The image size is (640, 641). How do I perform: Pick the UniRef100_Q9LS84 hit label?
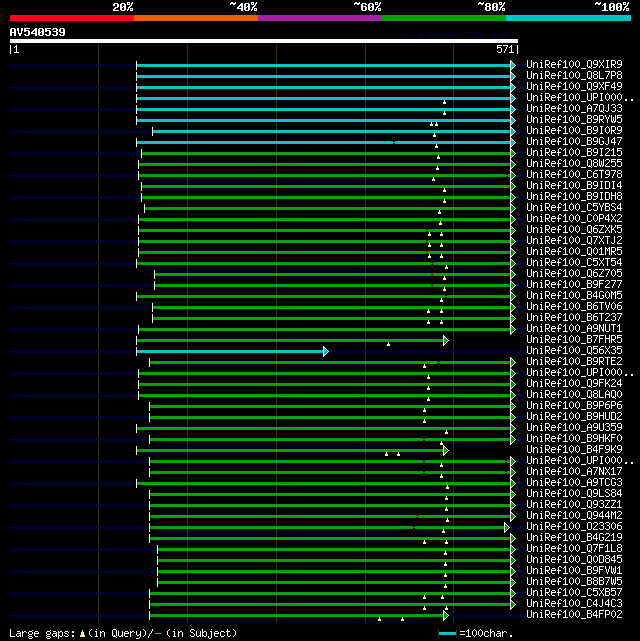click(x=574, y=494)
